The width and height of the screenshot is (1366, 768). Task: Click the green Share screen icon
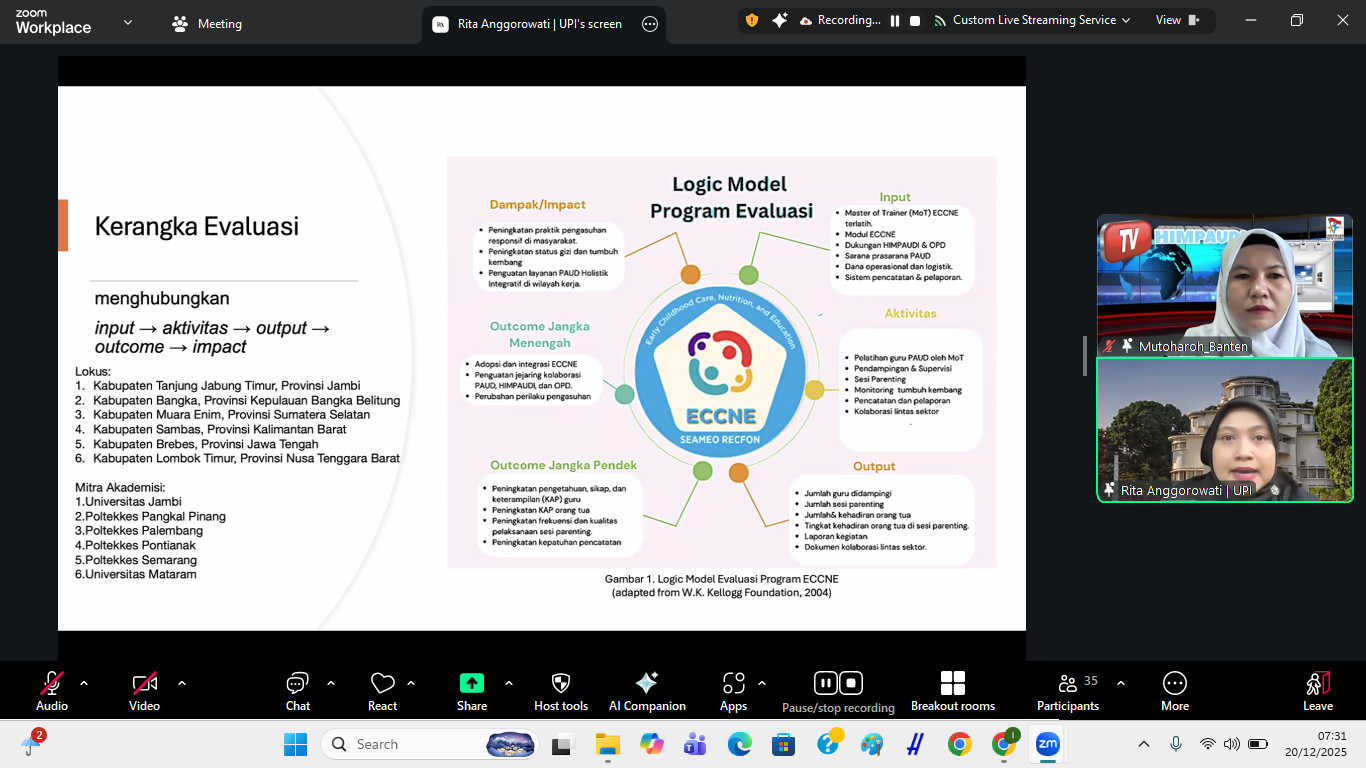point(471,683)
